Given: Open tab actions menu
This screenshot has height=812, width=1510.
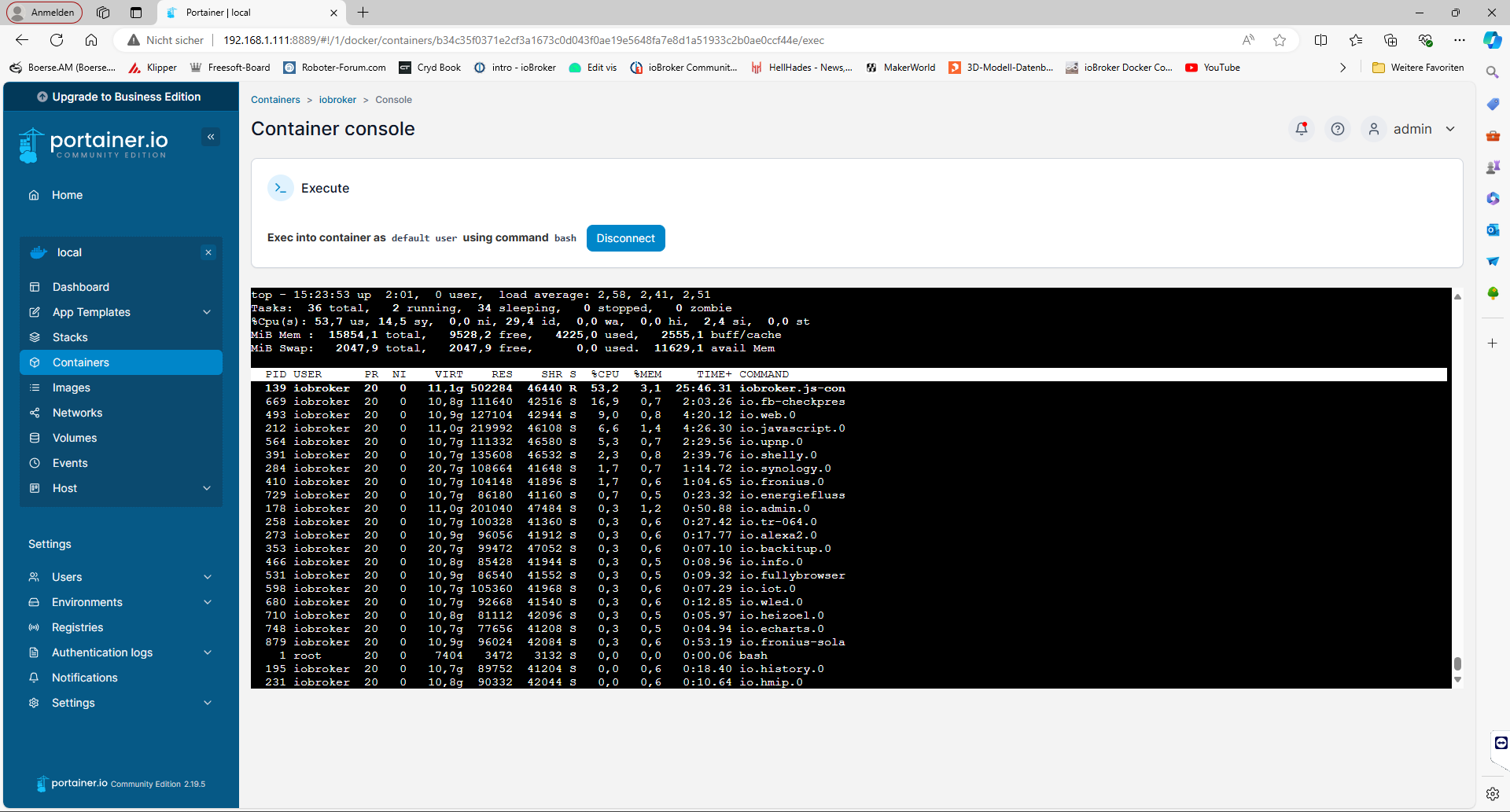Looking at the screenshot, I should click(x=136, y=13).
